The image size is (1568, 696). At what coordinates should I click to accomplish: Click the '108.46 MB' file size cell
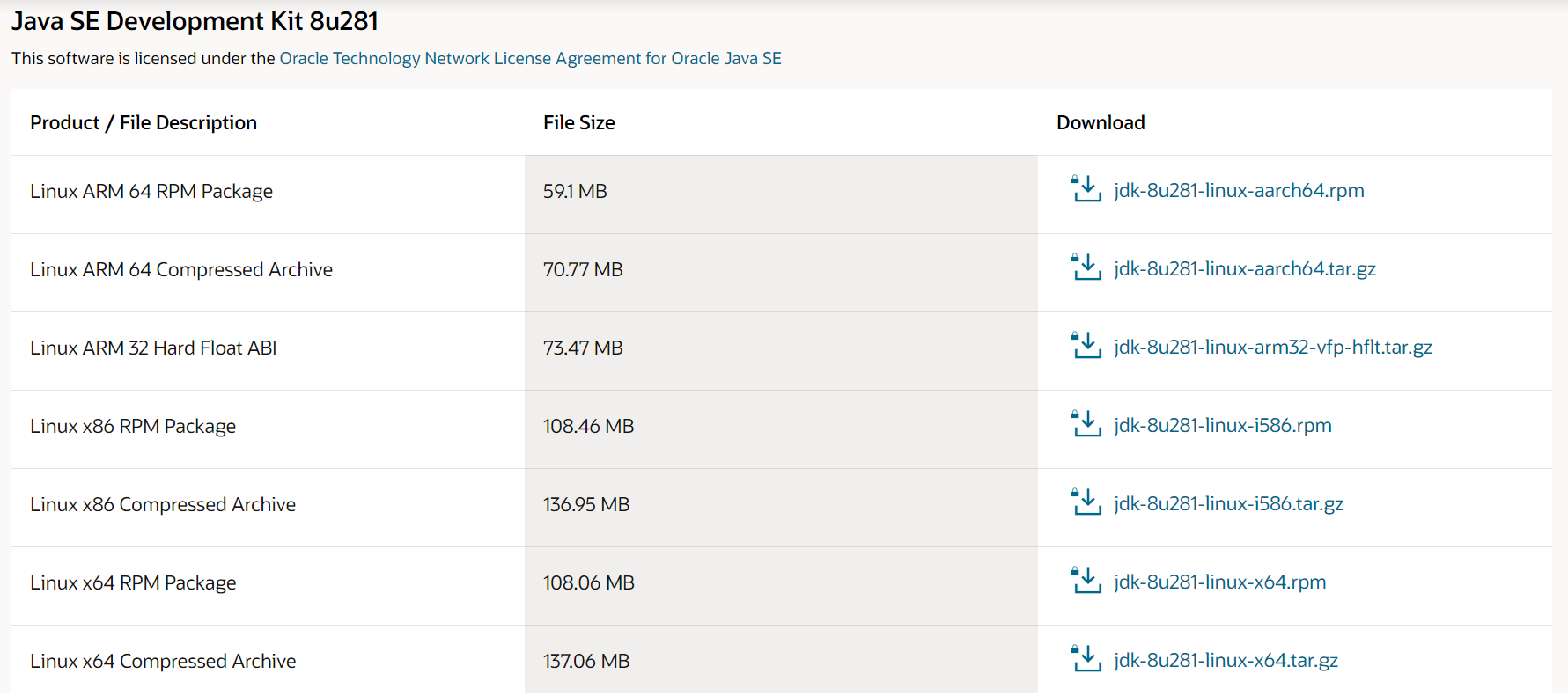(x=781, y=429)
